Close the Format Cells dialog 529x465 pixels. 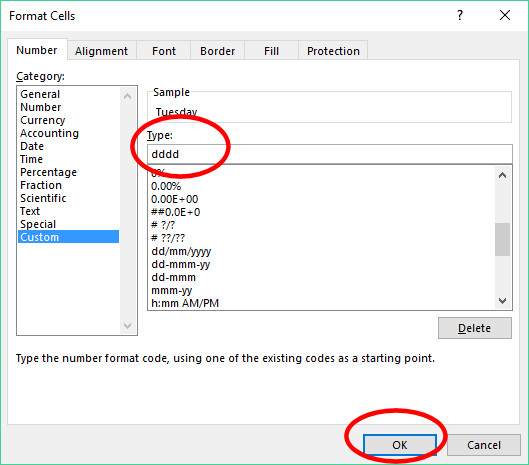click(505, 15)
